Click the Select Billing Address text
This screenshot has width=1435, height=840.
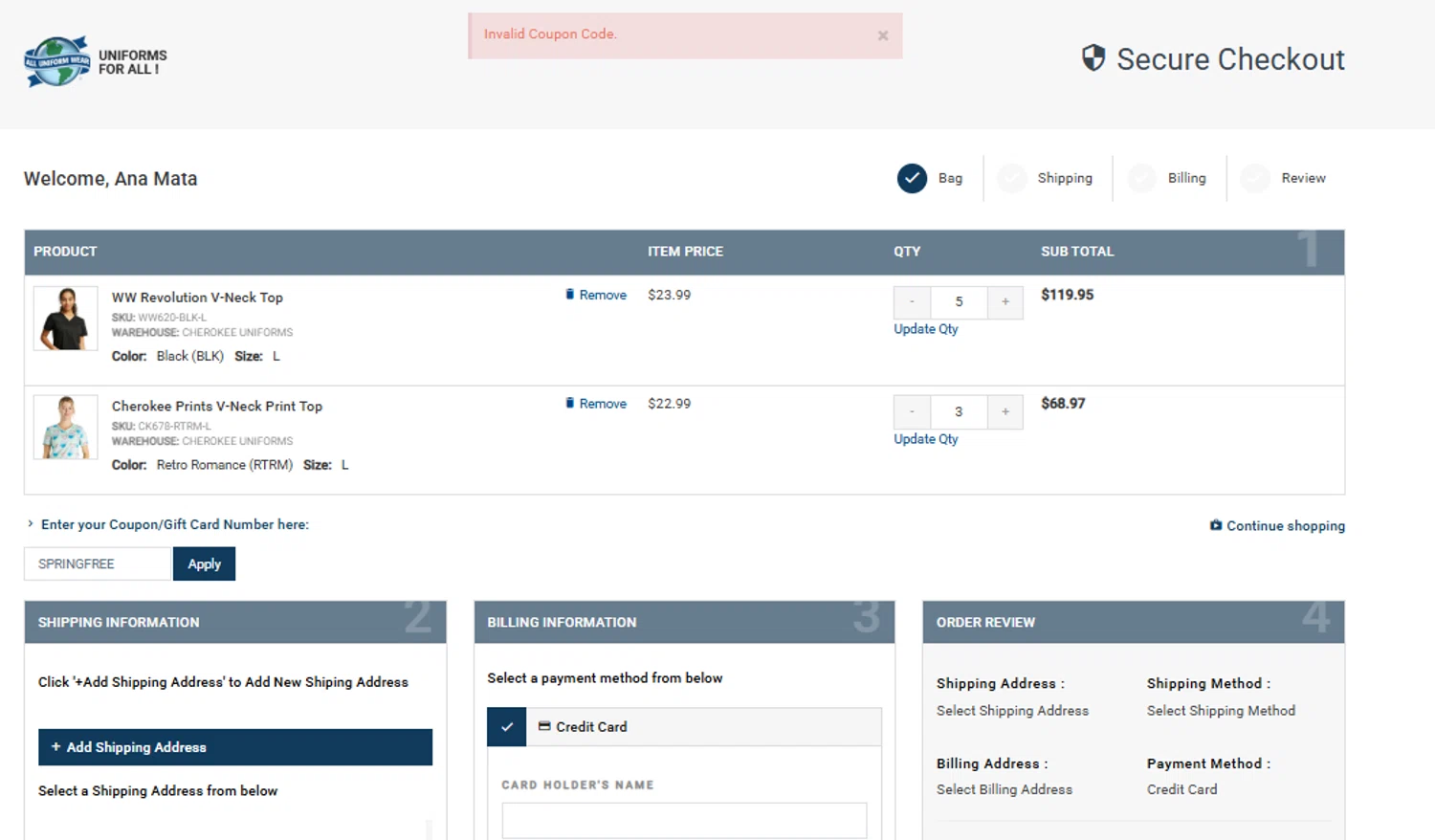coord(1004,789)
